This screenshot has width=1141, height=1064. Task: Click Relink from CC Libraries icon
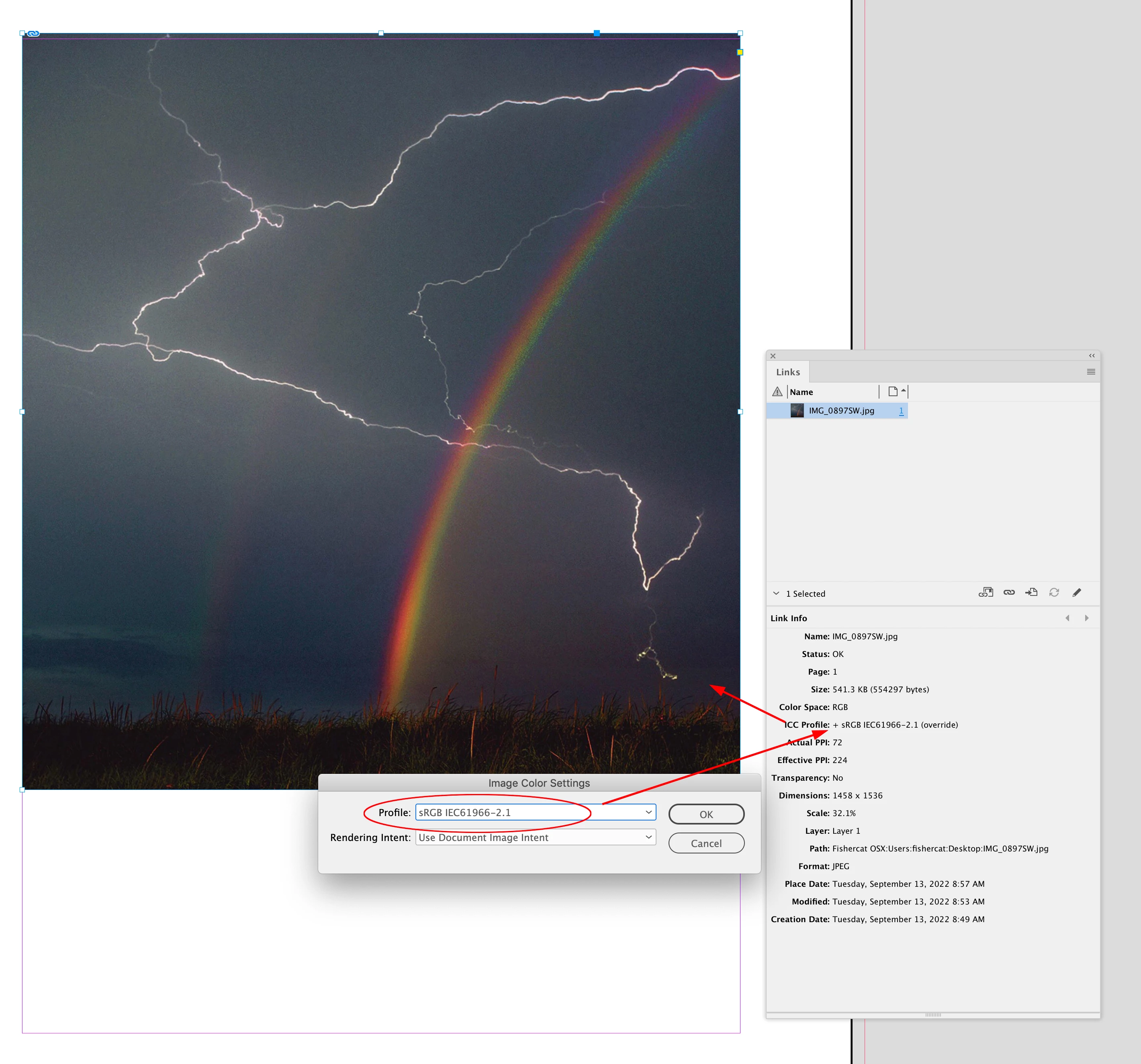point(986,592)
